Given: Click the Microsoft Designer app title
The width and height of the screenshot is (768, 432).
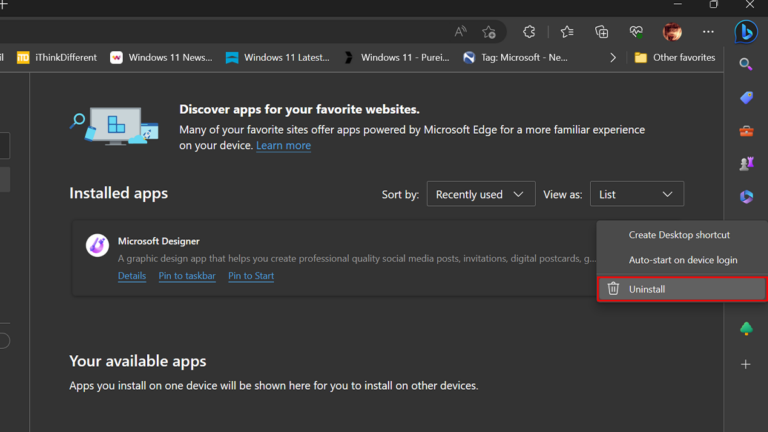Looking at the screenshot, I should [158, 241].
